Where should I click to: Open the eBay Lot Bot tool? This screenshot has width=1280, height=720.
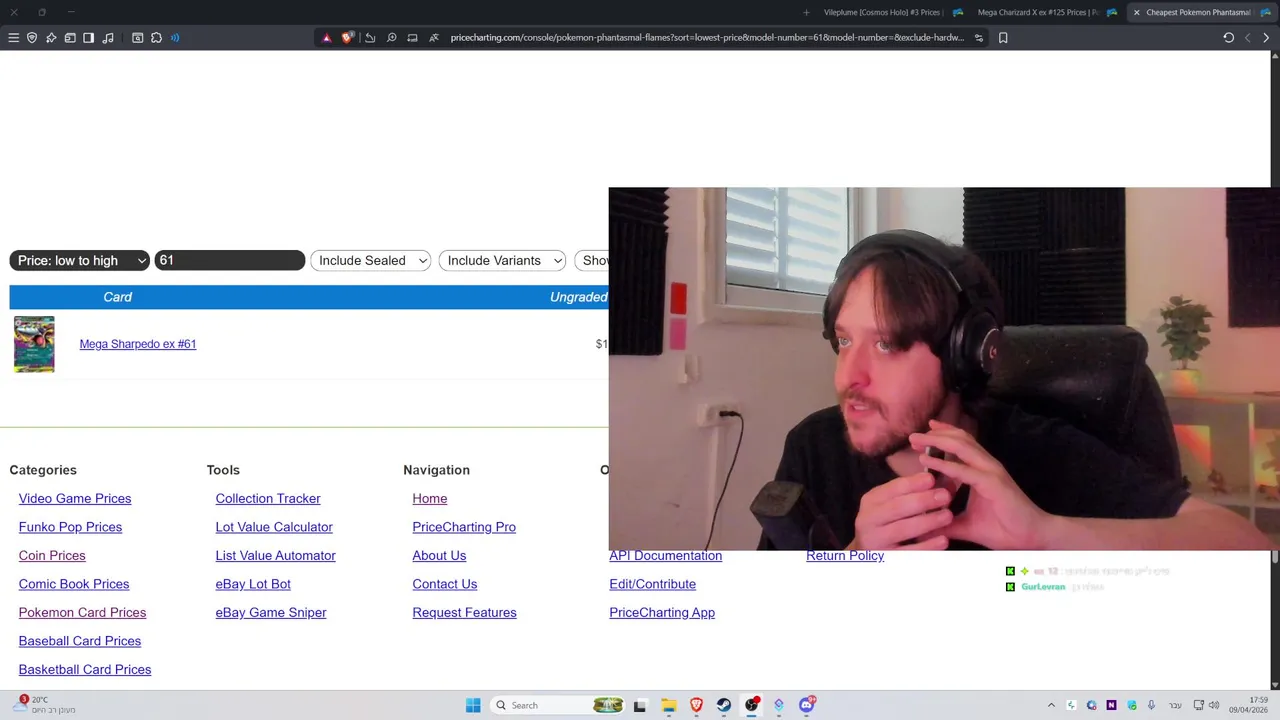[253, 584]
